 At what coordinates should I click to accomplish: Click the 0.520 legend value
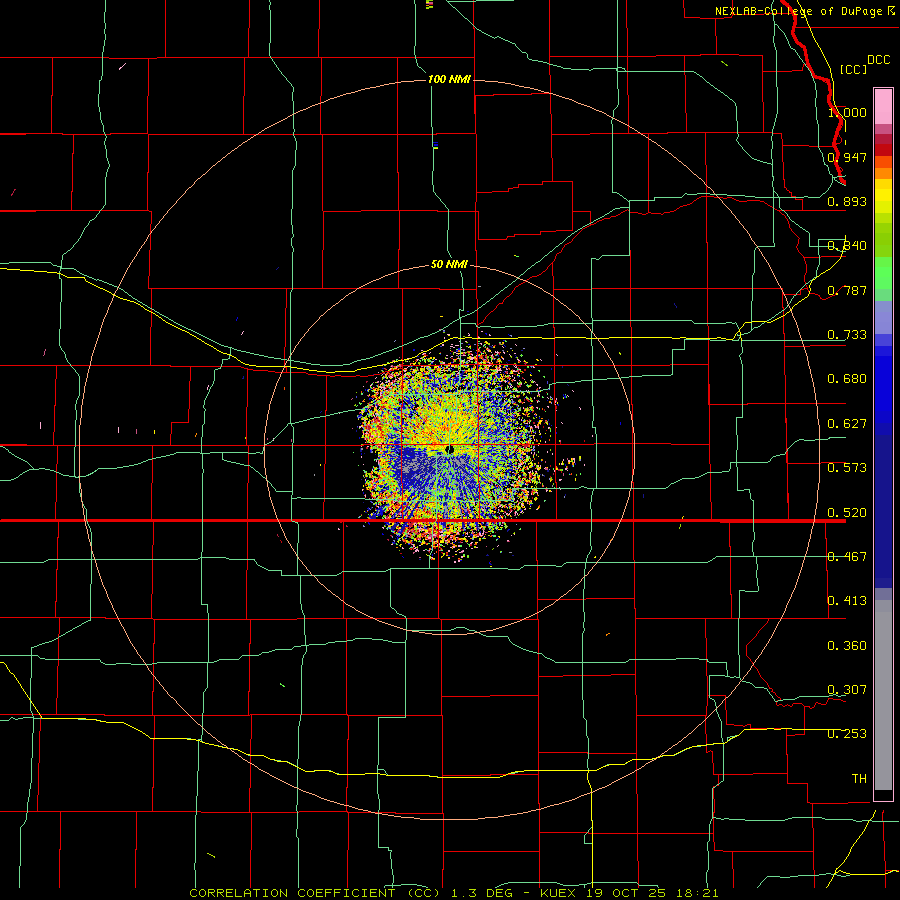(x=847, y=513)
